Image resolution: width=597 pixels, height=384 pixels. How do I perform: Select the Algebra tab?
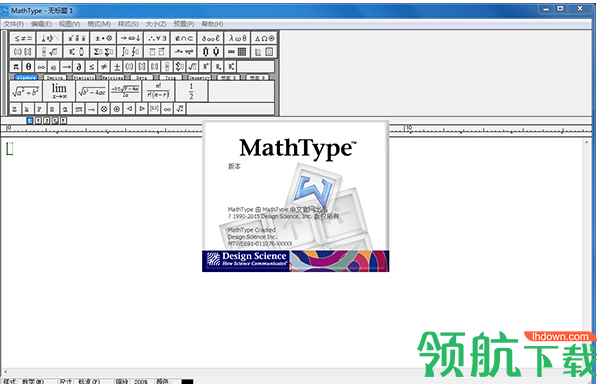(26, 78)
